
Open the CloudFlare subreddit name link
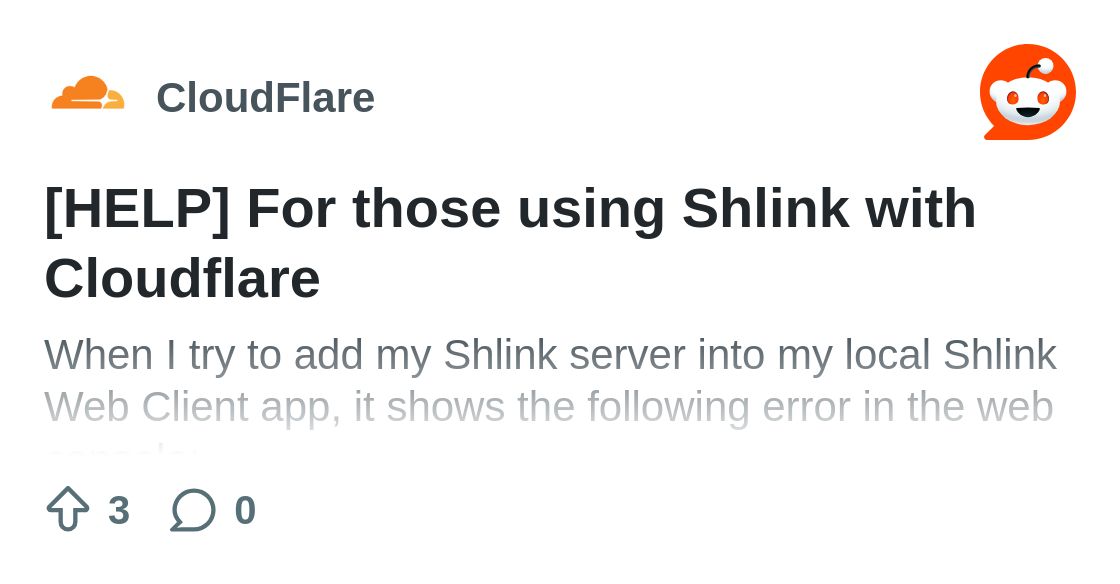click(265, 98)
